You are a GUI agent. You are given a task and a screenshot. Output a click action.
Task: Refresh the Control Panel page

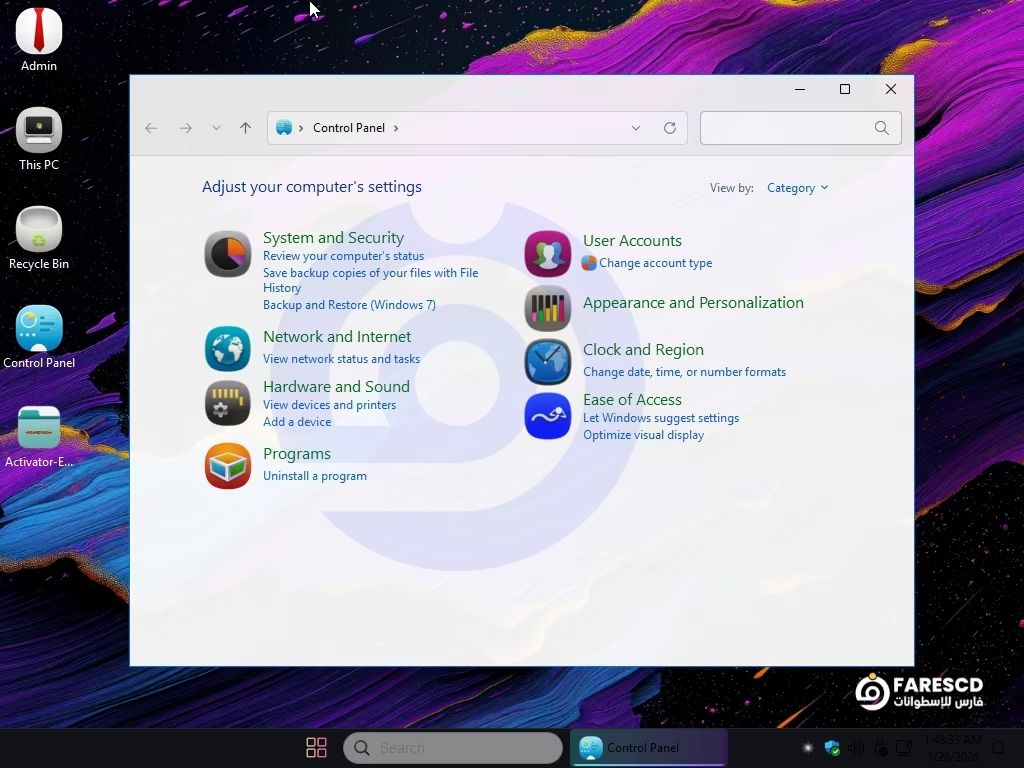[x=670, y=128]
